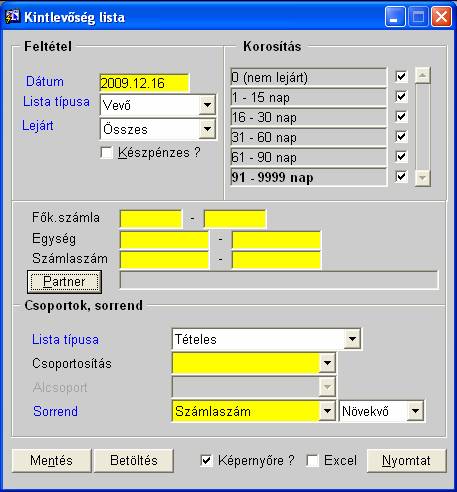
Task: Open the Vevő list type dropdown
Action: [x=207, y=105]
